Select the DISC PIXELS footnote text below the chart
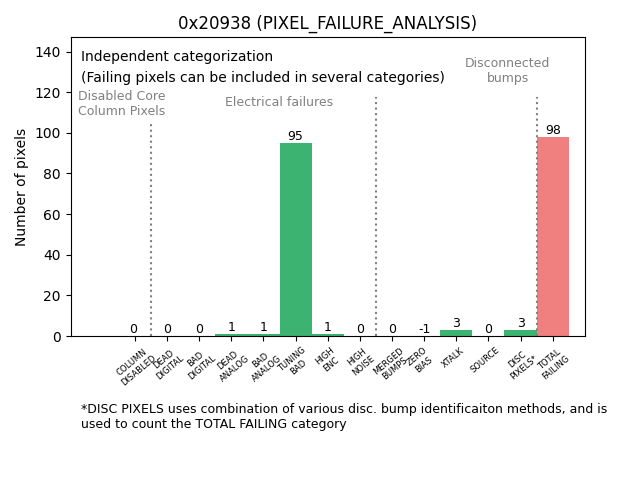Image resolution: width=640 pixels, height=480 pixels. pyautogui.click(x=343, y=416)
